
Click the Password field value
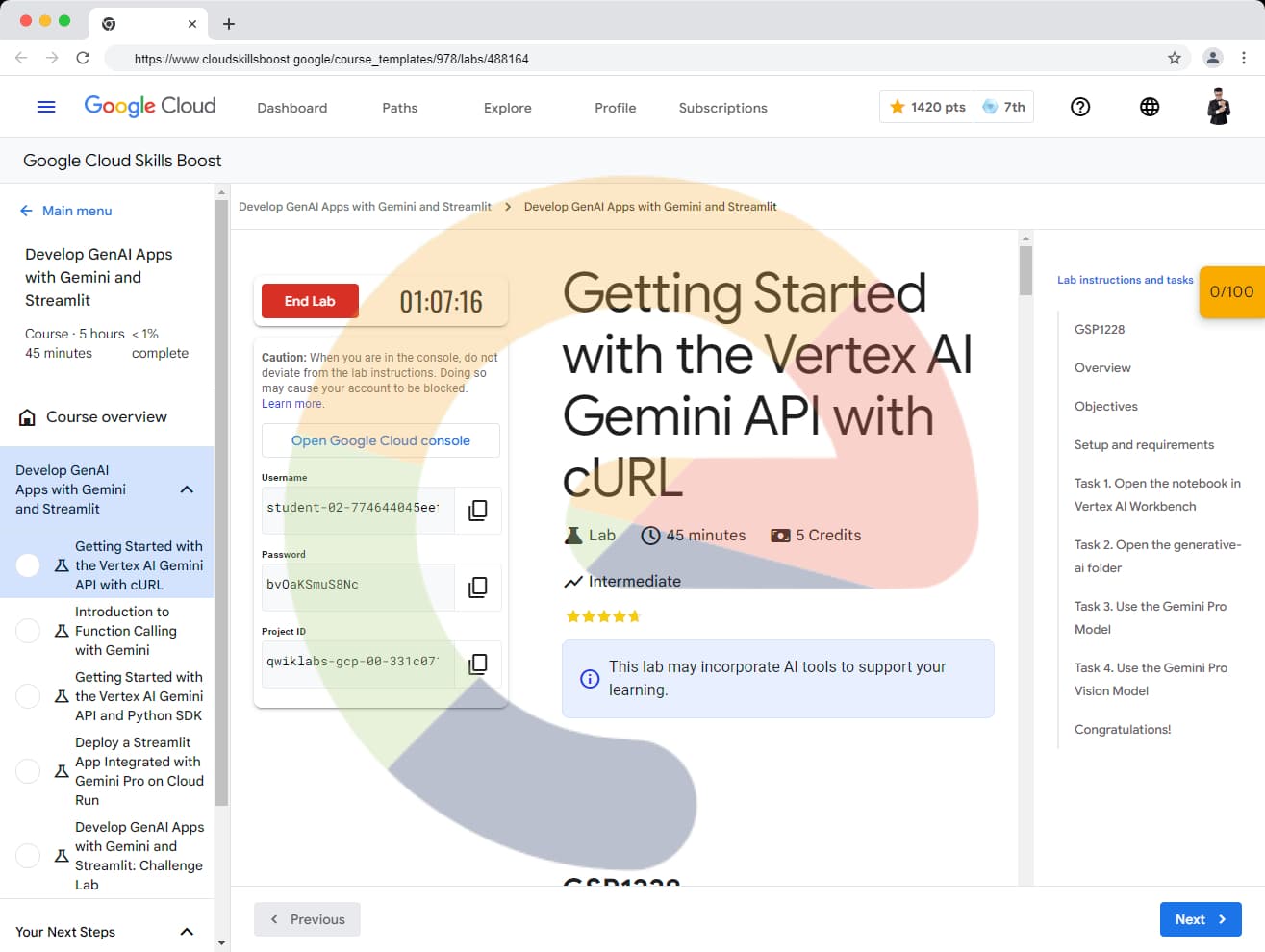[358, 587]
